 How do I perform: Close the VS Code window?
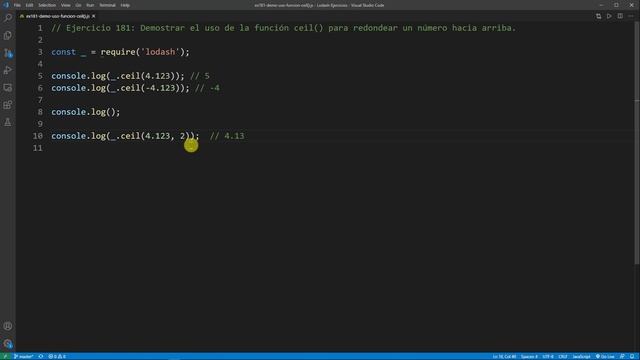(x=631, y=5)
